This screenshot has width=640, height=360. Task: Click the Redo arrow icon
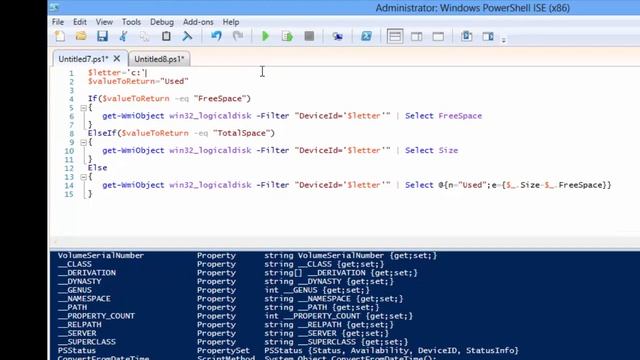[238, 36]
